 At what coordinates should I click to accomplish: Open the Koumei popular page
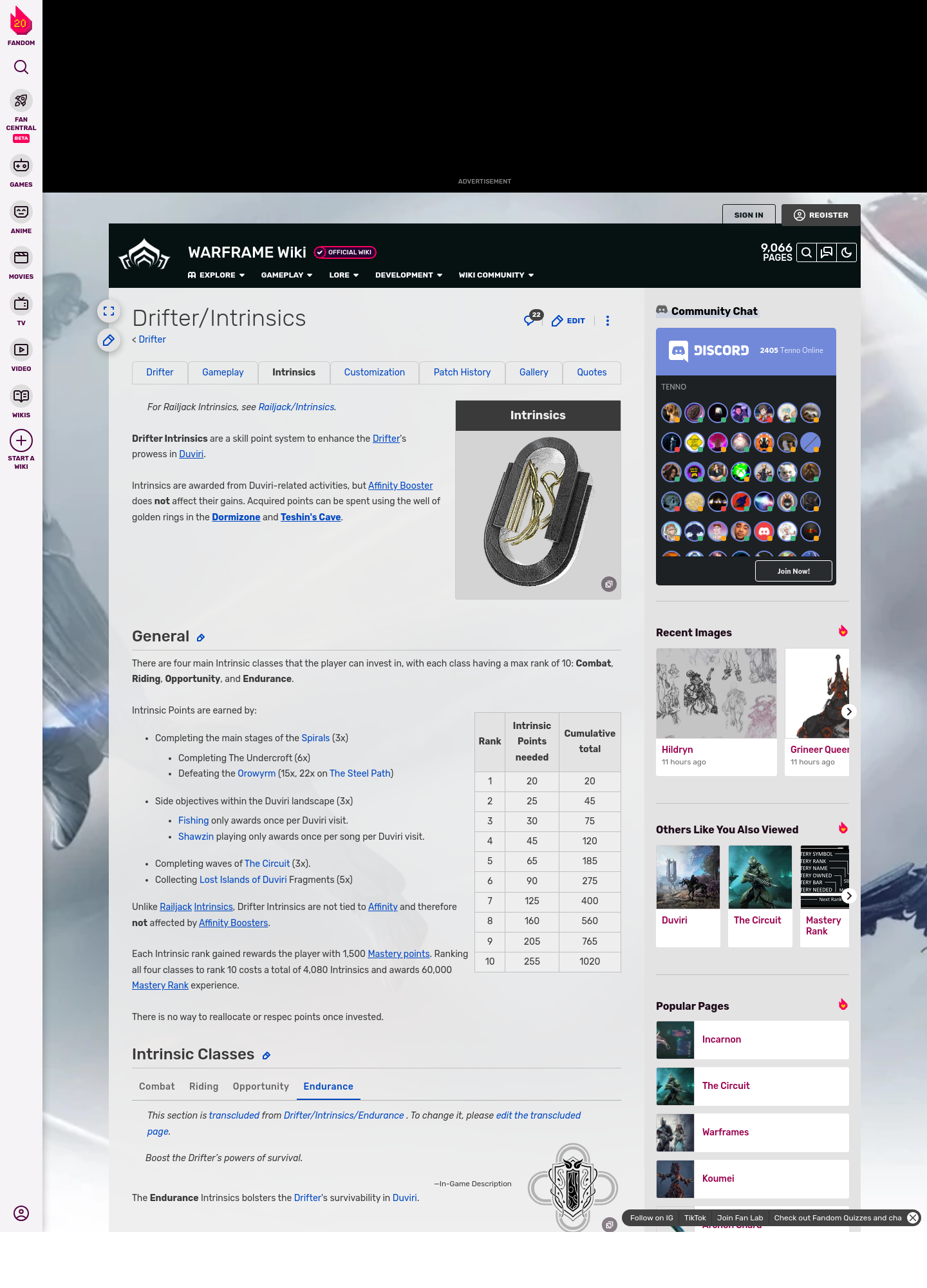[753, 1179]
